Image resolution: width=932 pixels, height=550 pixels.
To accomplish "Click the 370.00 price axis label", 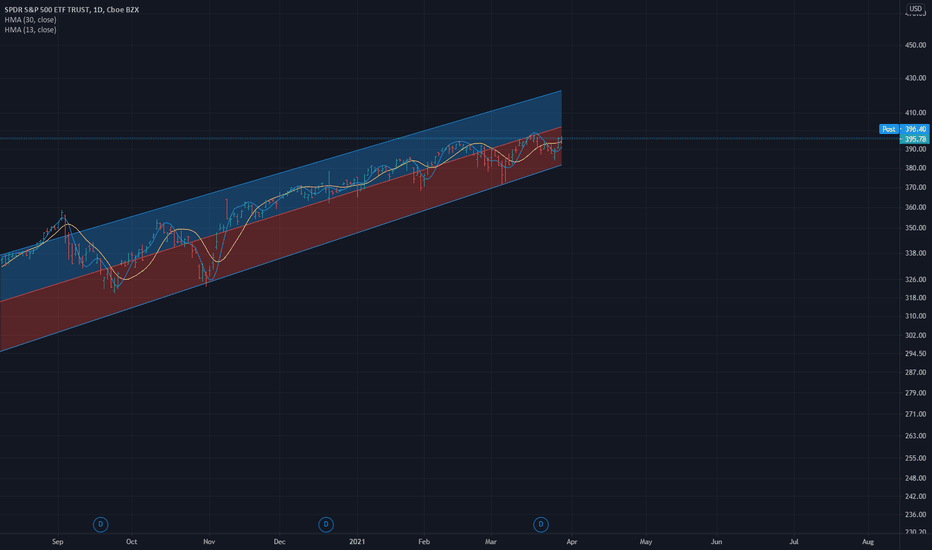I will [915, 187].
